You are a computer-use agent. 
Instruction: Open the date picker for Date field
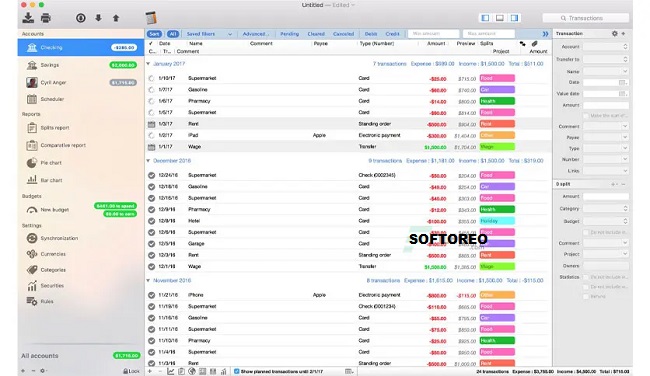pyautogui.click(x=622, y=82)
